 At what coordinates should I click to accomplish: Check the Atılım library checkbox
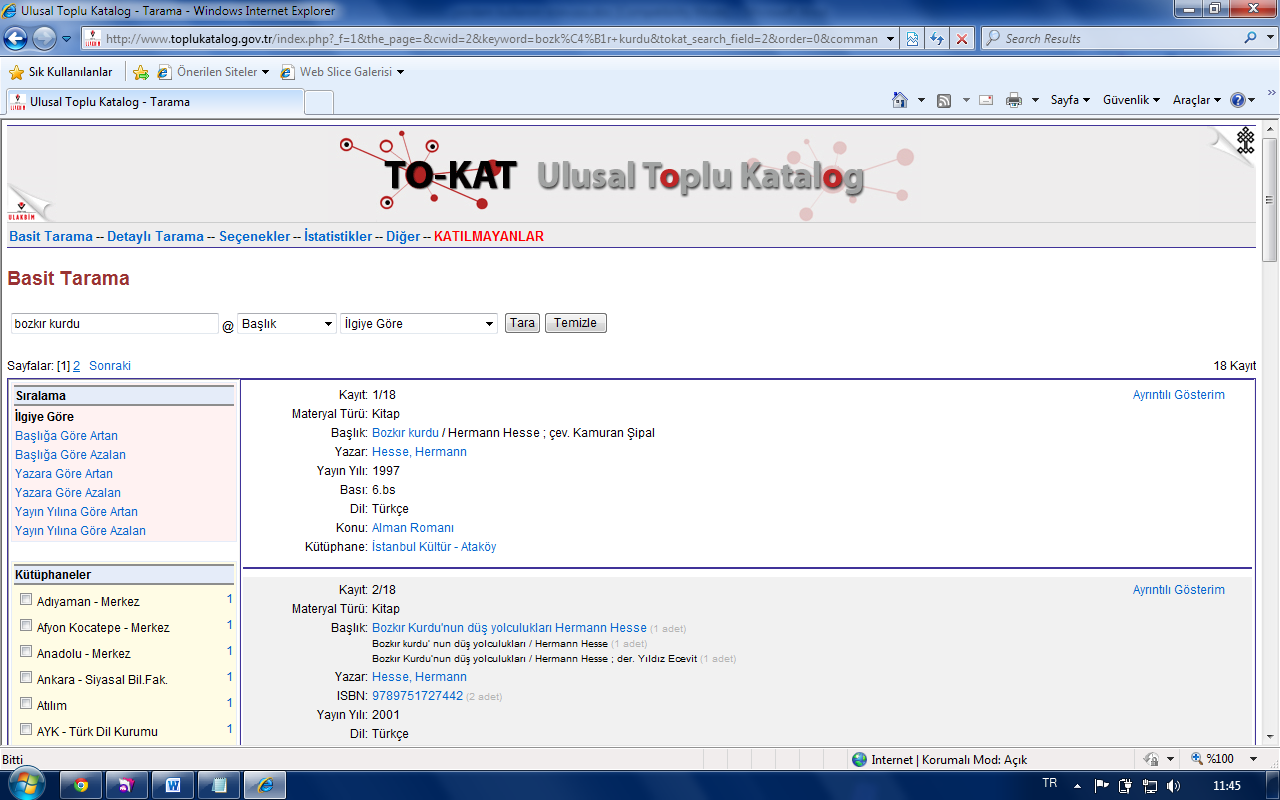[26, 703]
